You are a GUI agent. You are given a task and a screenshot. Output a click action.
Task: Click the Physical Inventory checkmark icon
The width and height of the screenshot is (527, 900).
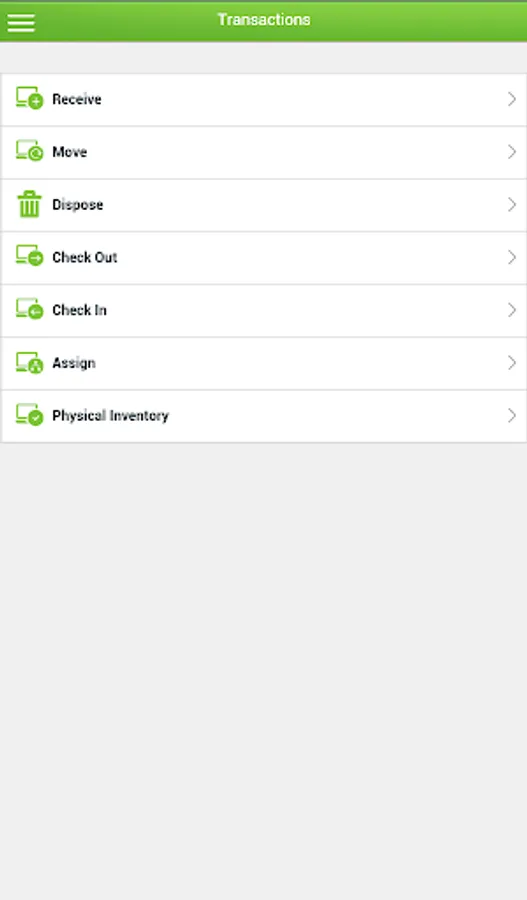coord(29,414)
